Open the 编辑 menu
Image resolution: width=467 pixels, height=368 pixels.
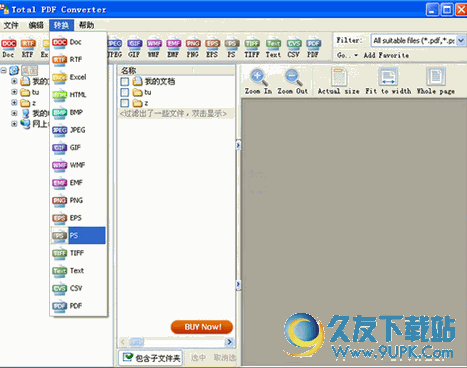tap(36, 25)
